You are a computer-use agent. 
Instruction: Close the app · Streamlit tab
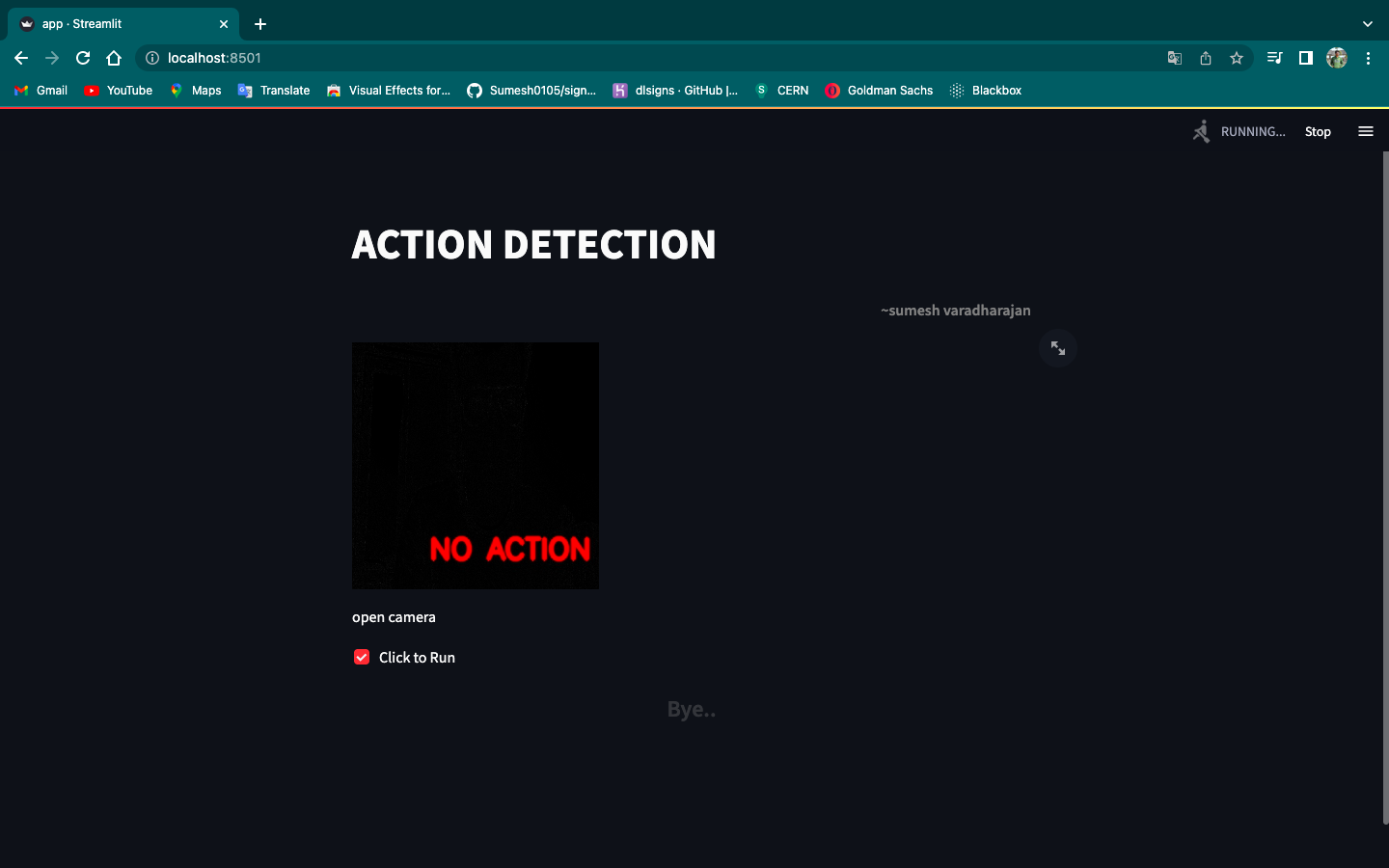[x=224, y=24]
